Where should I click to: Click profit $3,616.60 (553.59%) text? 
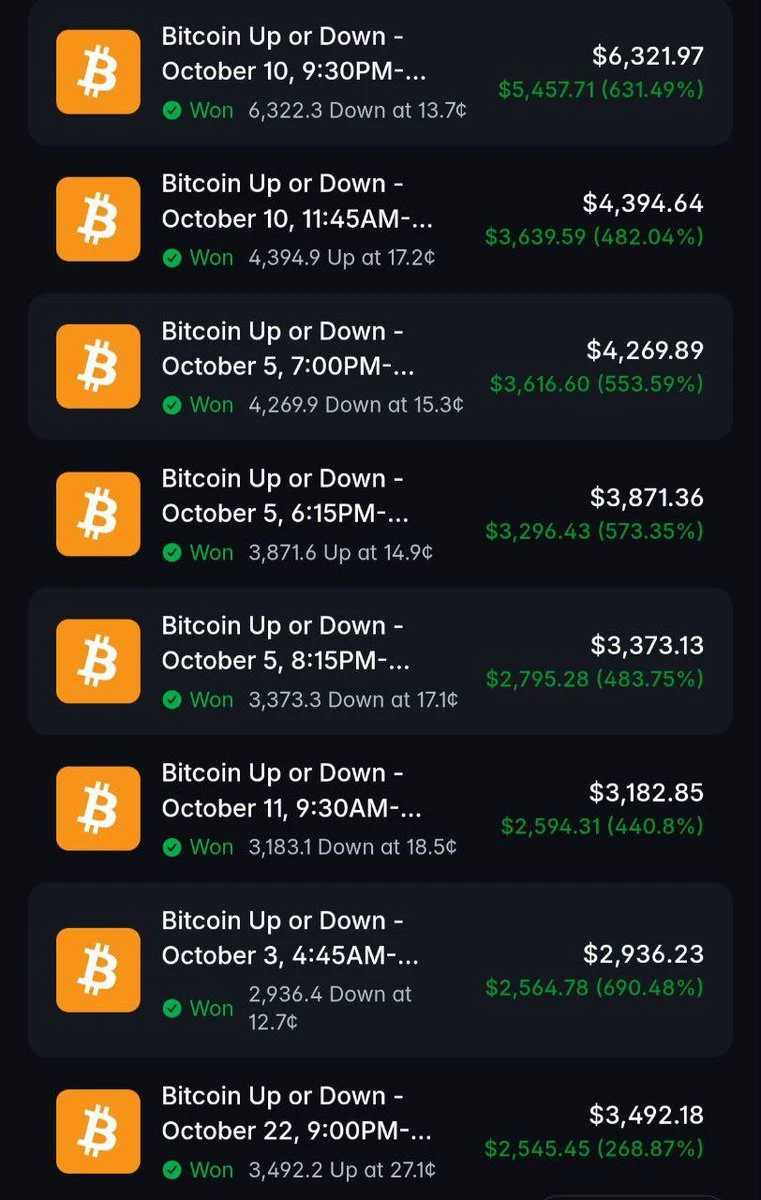pos(597,384)
